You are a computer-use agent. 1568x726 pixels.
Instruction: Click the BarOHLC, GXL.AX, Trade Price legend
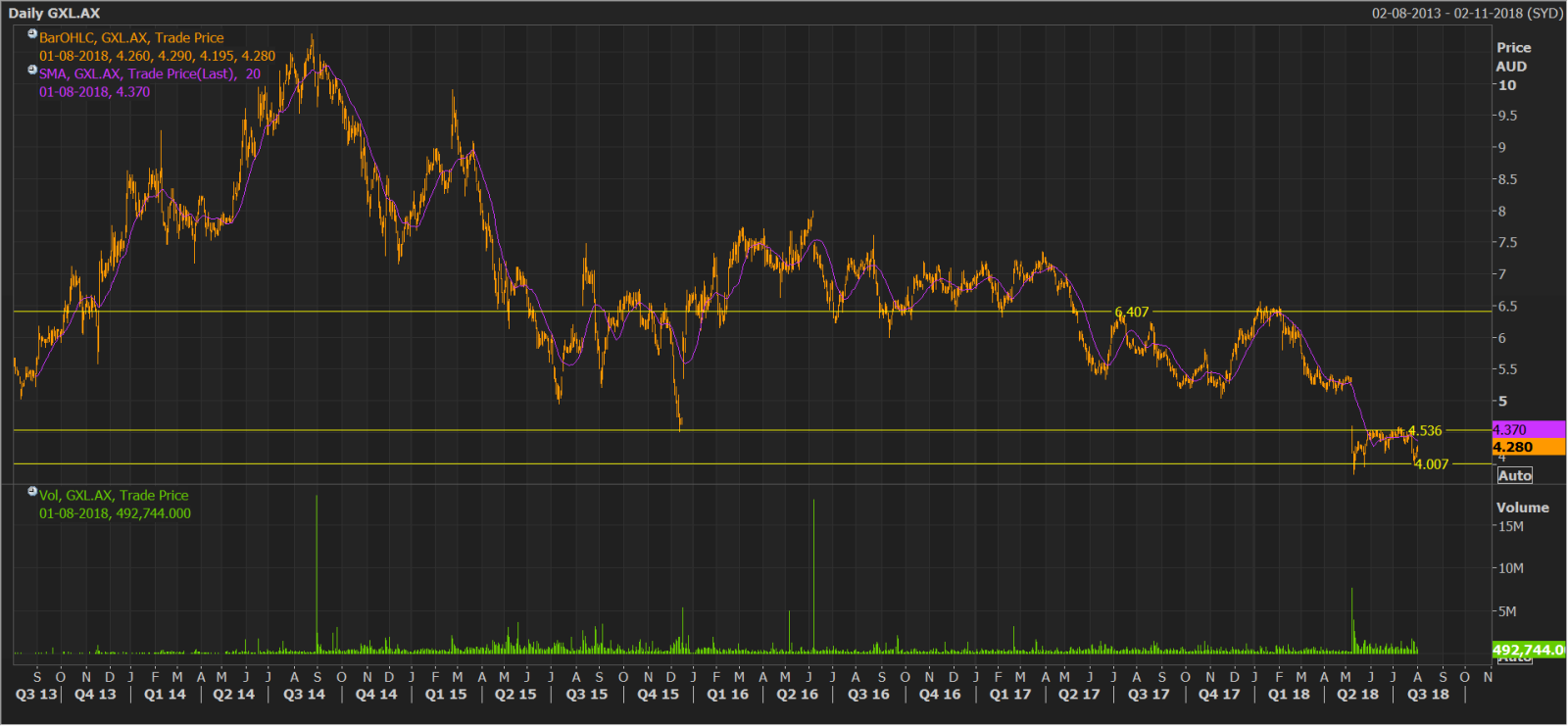(131, 38)
